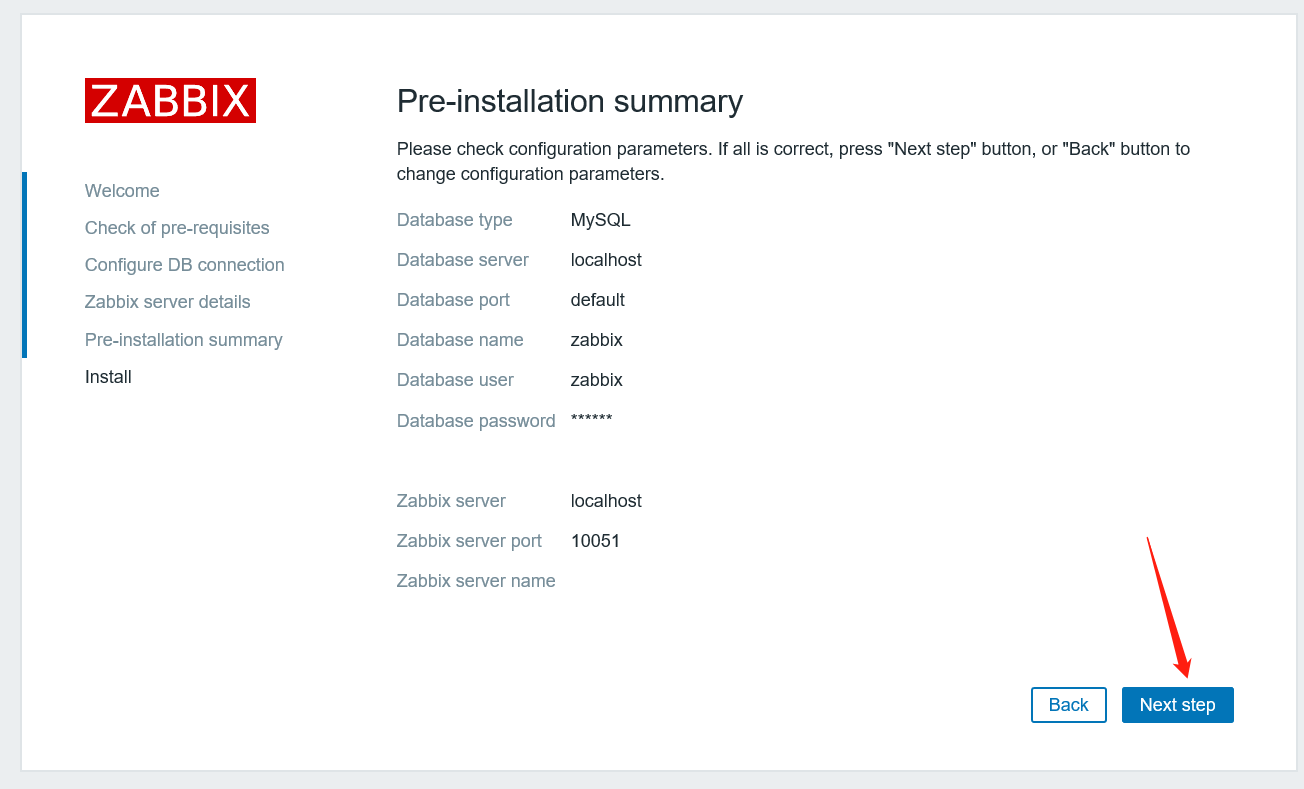Click the Database server localhost value
The height and width of the screenshot is (789, 1304).
606,260
